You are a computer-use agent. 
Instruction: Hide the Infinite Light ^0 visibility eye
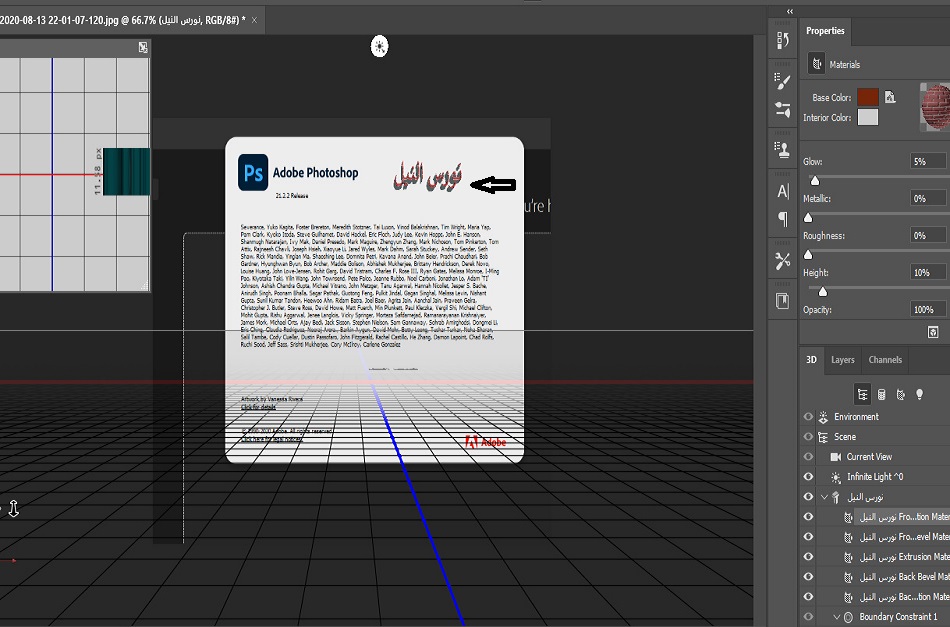tap(808, 477)
